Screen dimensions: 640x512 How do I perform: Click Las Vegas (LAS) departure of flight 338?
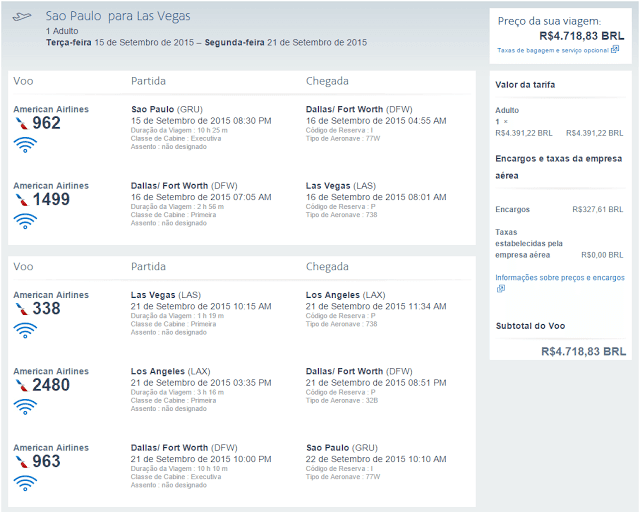166,295
